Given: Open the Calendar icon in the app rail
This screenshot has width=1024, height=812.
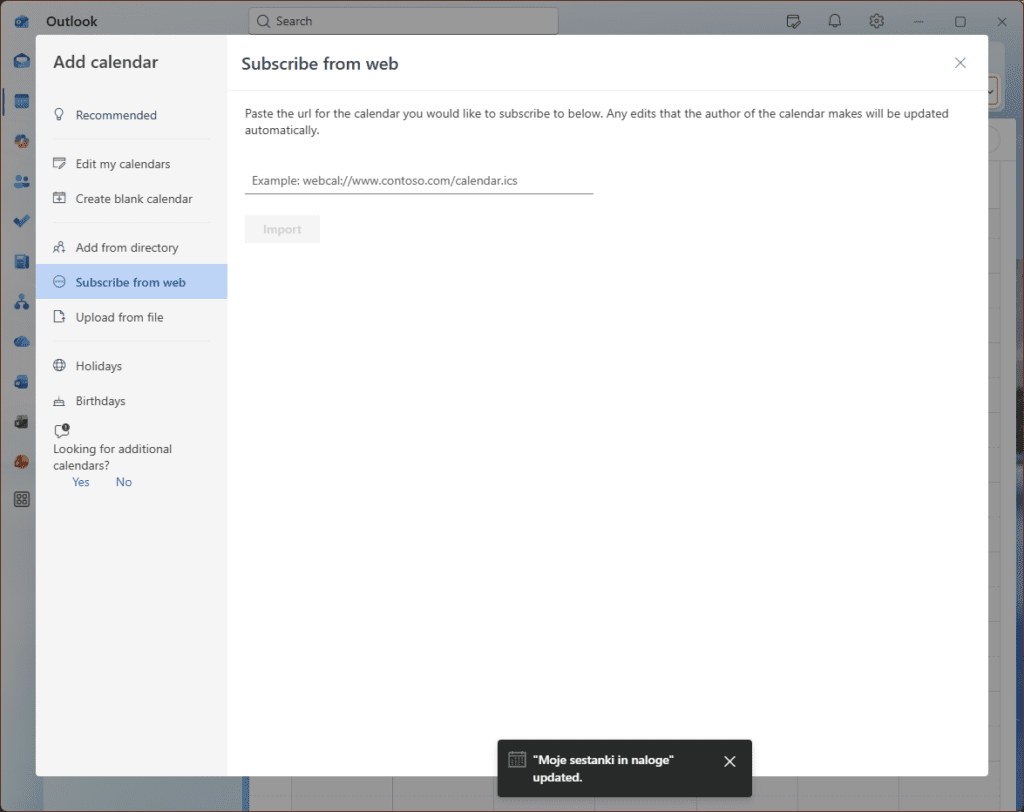Looking at the screenshot, I should pos(21,101).
